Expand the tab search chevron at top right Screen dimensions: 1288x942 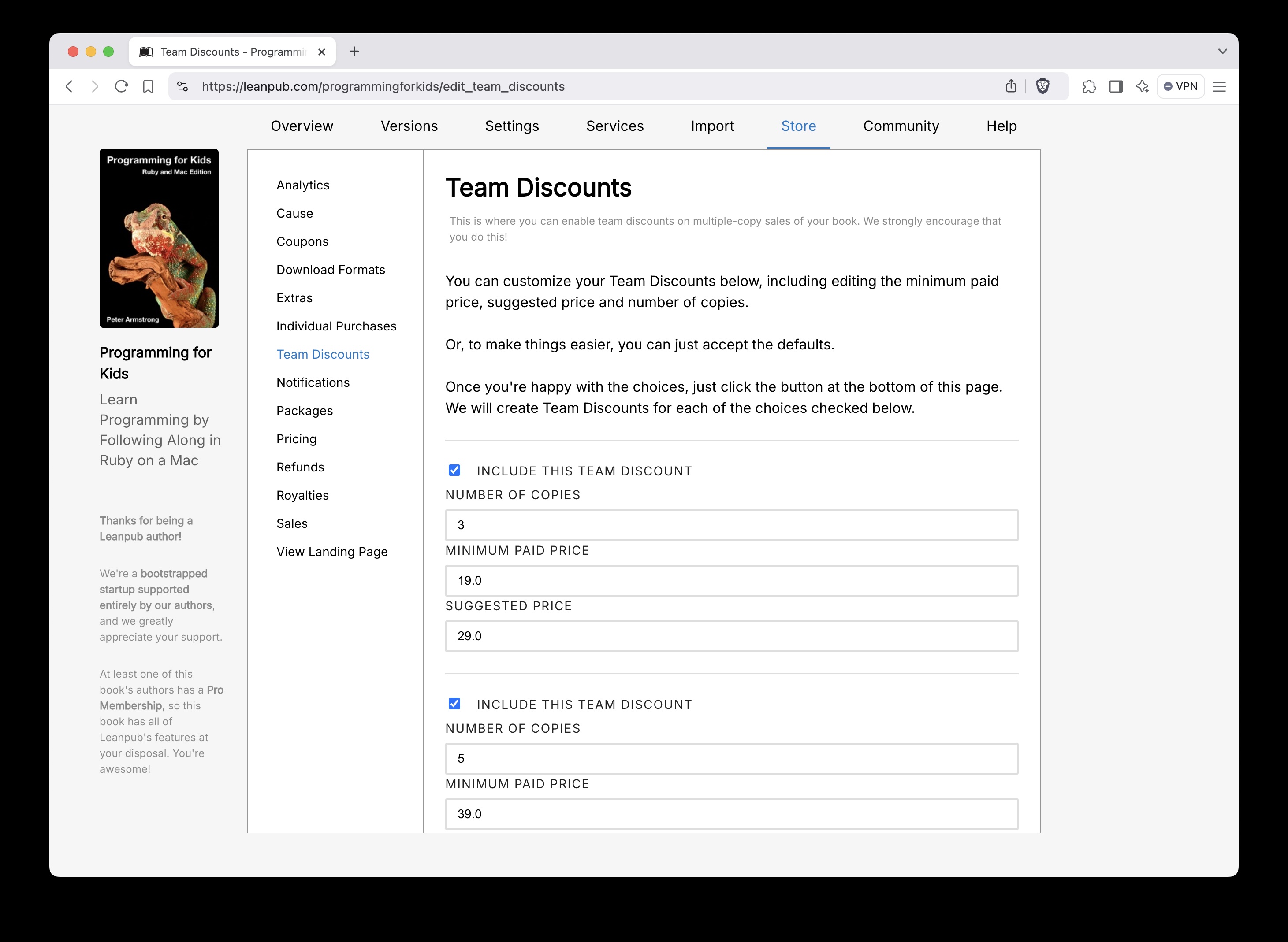tap(1222, 51)
